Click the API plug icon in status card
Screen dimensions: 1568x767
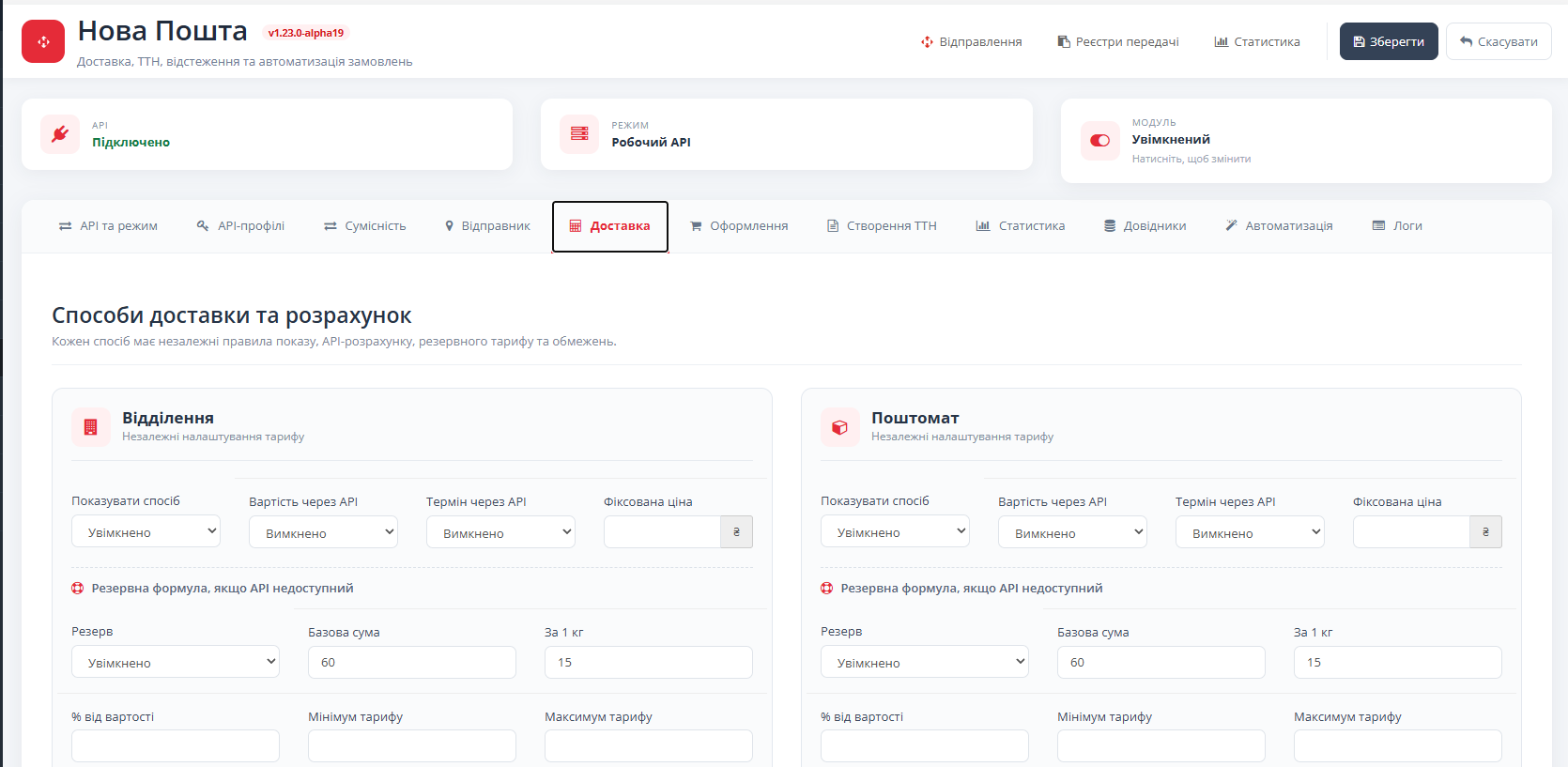point(60,134)
